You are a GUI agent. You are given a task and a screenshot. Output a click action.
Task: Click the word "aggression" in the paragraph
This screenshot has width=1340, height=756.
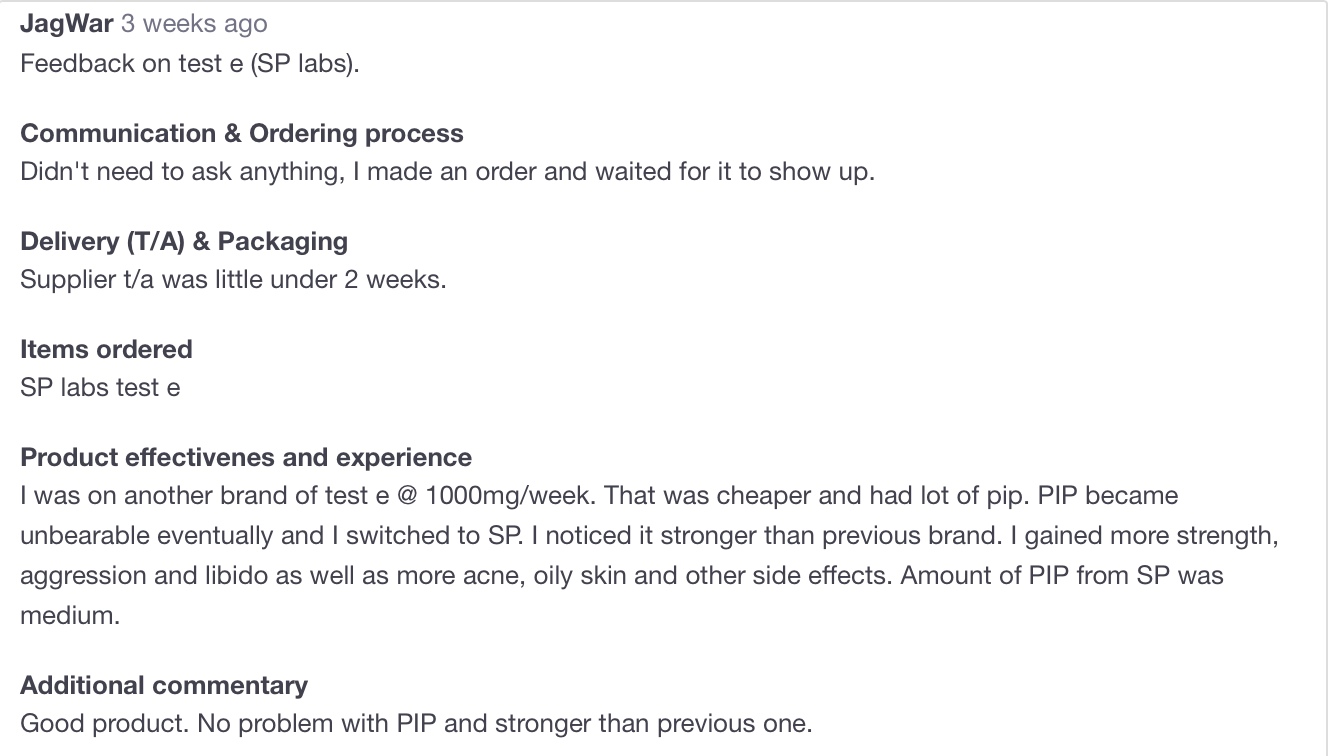83,575
